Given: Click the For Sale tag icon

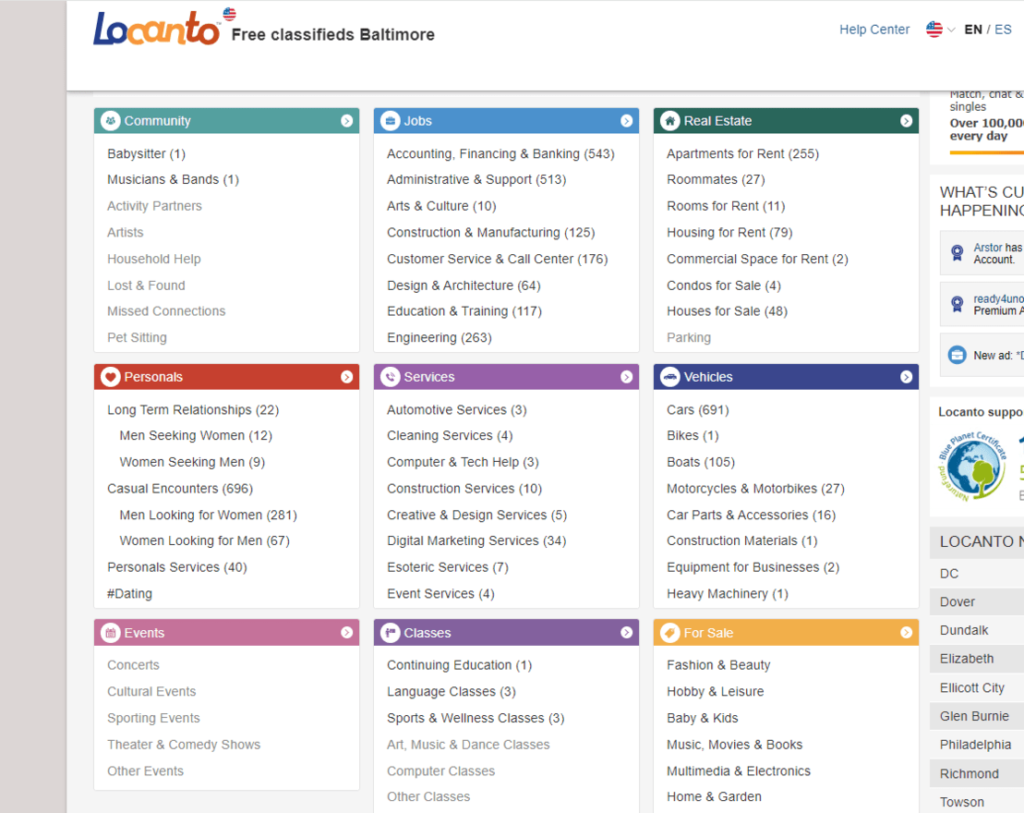Looking at the screenshot, I should [x=669, y=632].
